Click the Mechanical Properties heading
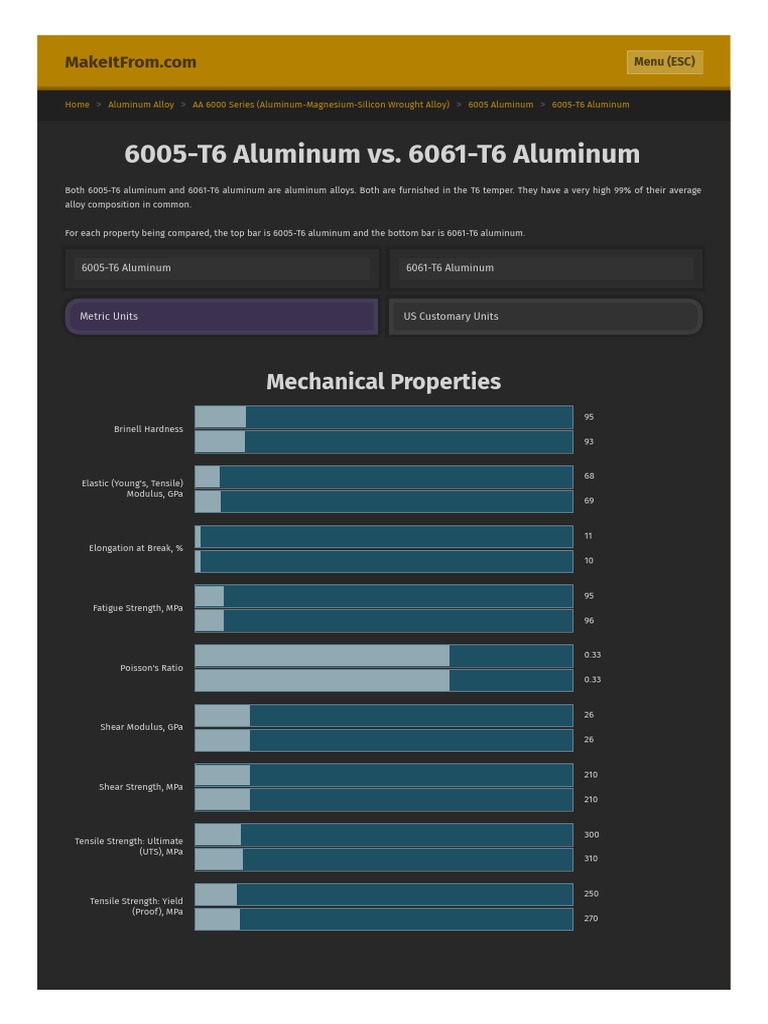This screenshot has width=768, height=1024. click(x=383, y=381)
